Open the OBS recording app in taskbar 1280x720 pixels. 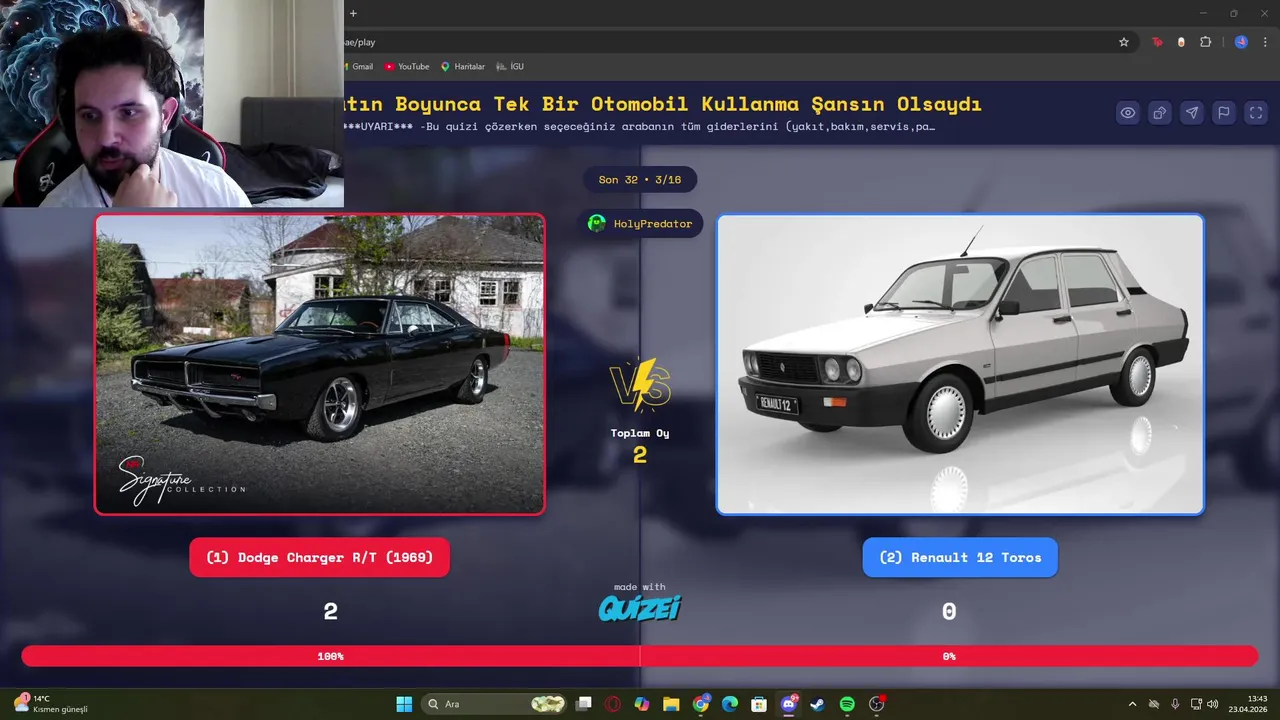[877, 704]
